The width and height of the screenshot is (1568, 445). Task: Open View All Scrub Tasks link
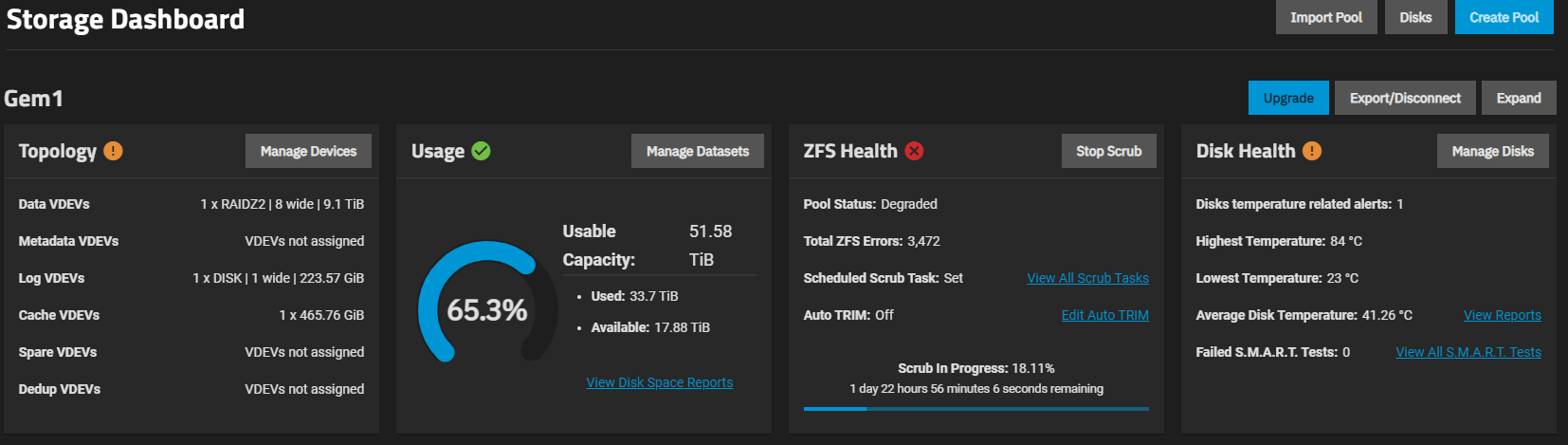pos(1087,278)
